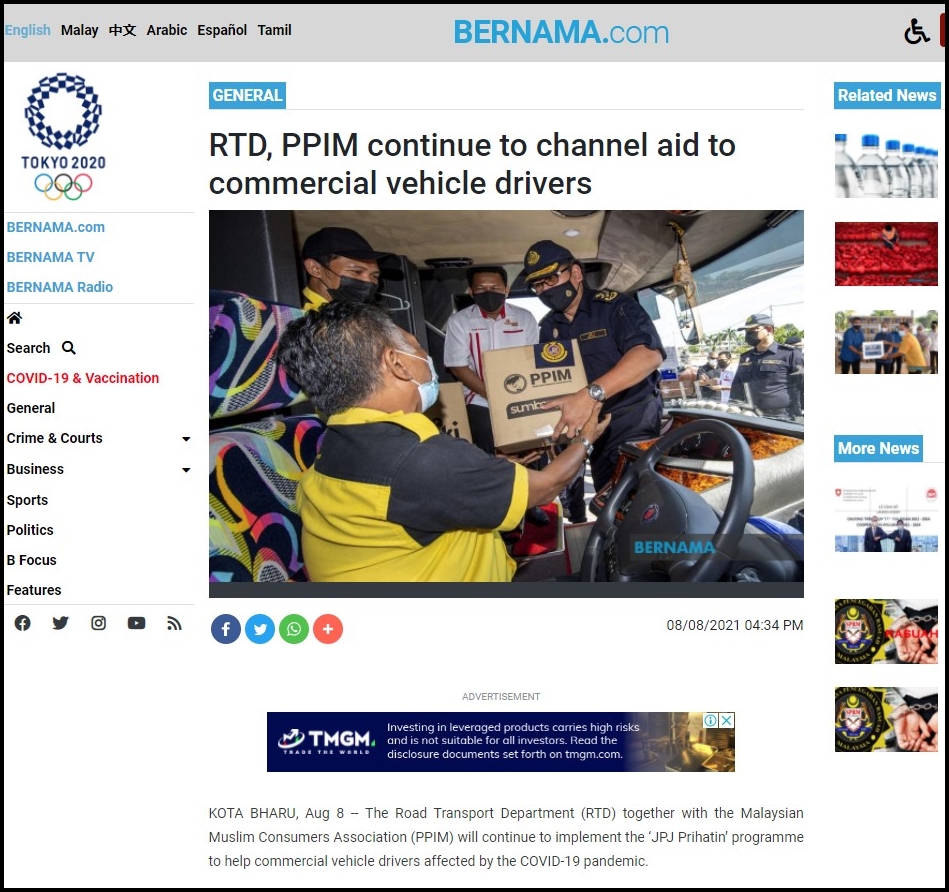Open the accessibility wheelchair icon

point(916,32)
